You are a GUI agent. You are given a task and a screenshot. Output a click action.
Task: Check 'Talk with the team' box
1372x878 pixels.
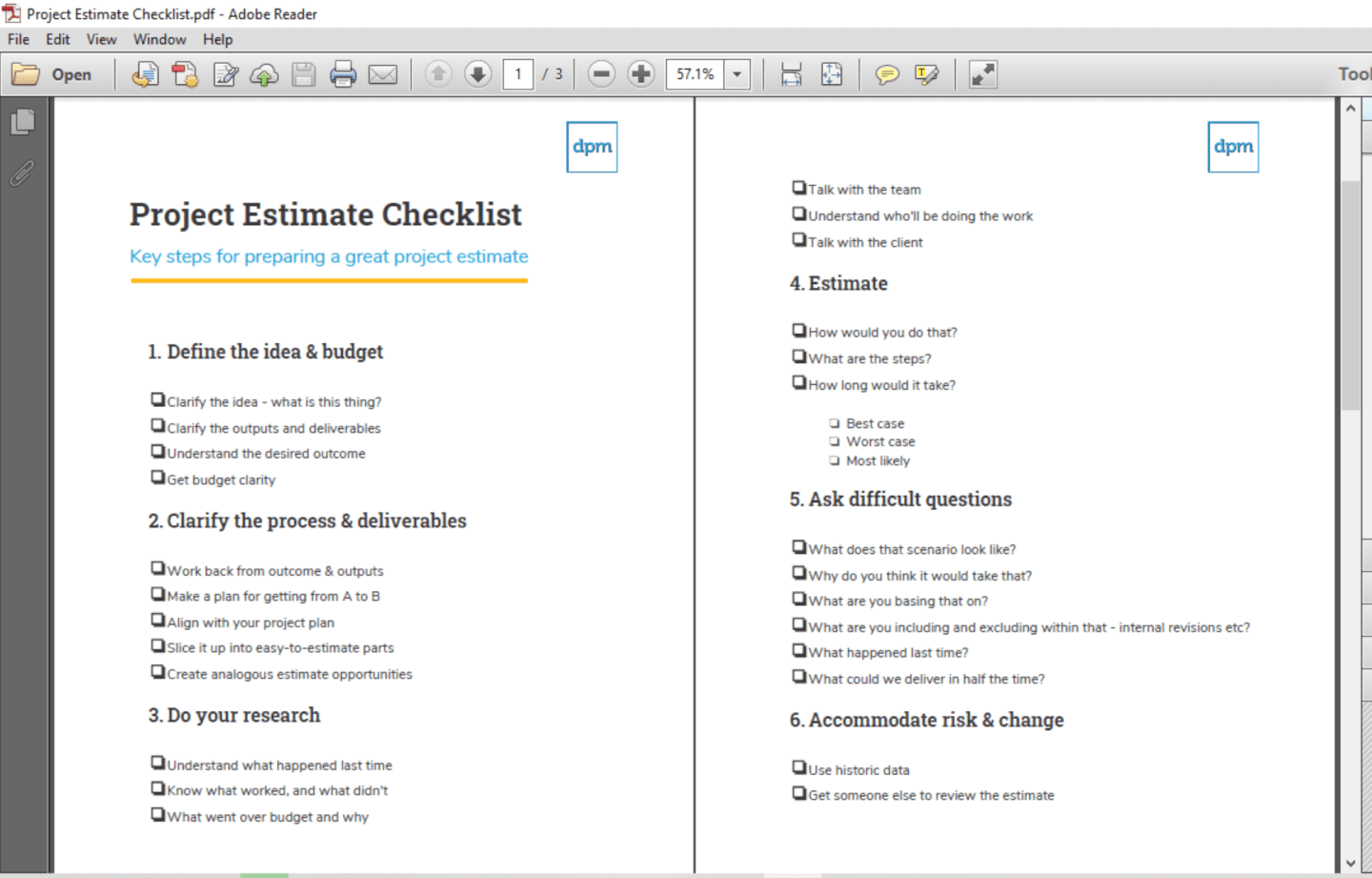[799, 187]
